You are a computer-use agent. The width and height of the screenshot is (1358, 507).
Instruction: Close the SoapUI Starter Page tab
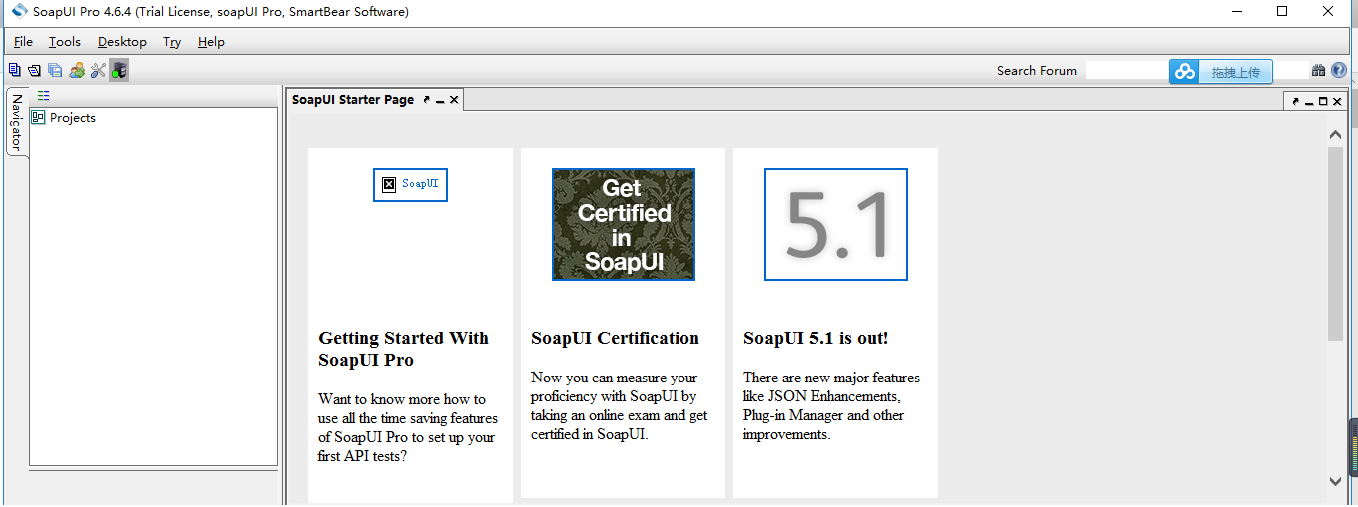[x=454, y=100]
